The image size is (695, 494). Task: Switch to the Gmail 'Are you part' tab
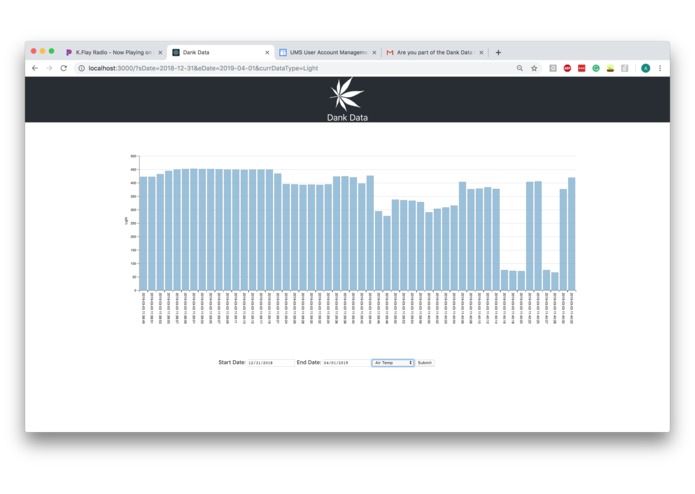(435, 52)
